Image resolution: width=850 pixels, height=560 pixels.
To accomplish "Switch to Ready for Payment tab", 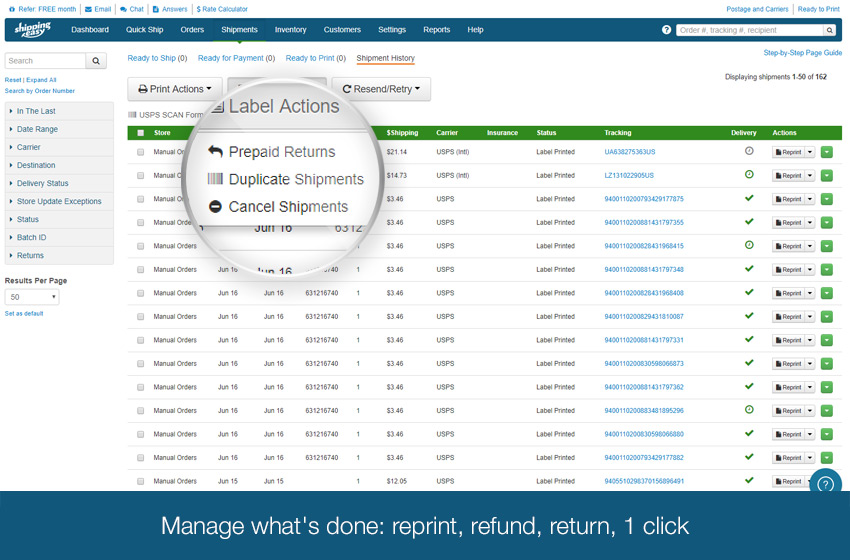I will [x=236, y=58].
